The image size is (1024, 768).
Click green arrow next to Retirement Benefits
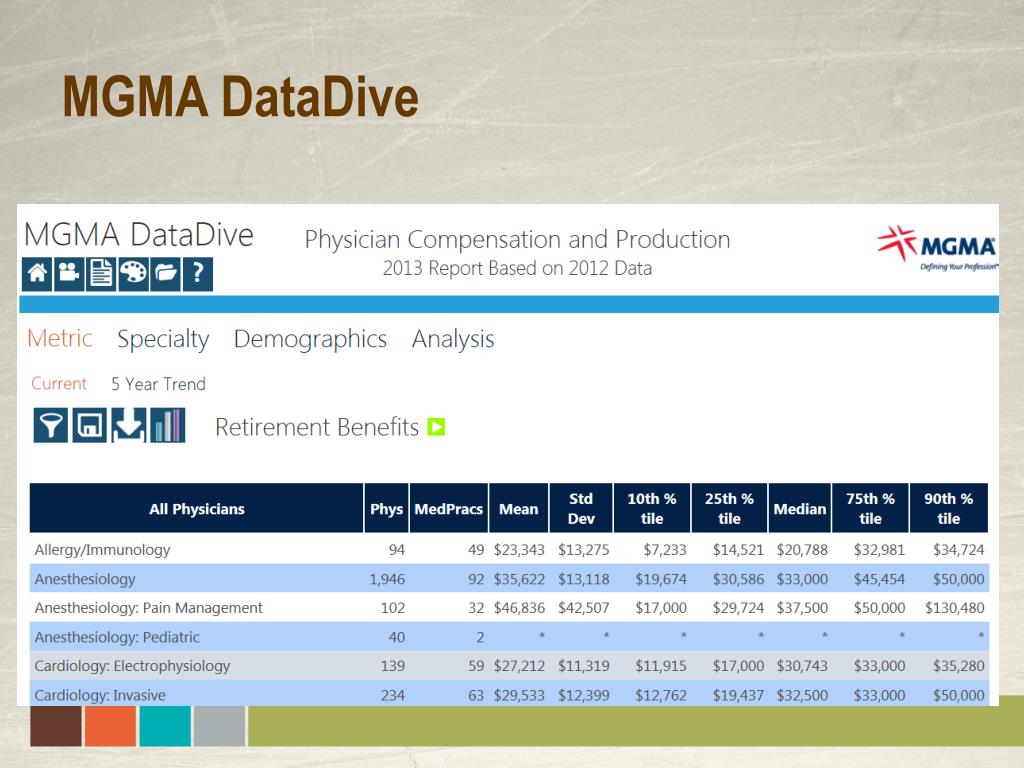pyautogui.click(x=436, y=427)
